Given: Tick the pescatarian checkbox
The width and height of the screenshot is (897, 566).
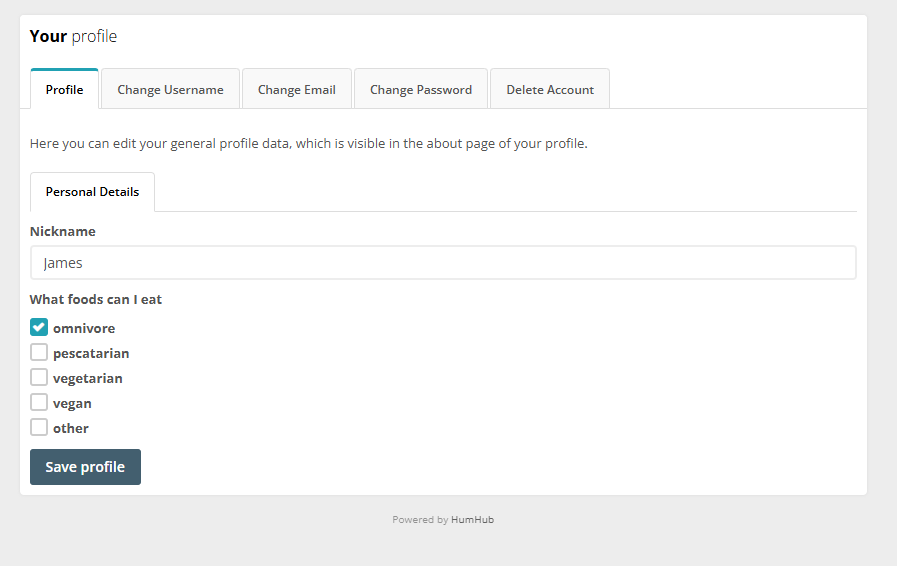Looking at the screenshot, I should [39, 352].
